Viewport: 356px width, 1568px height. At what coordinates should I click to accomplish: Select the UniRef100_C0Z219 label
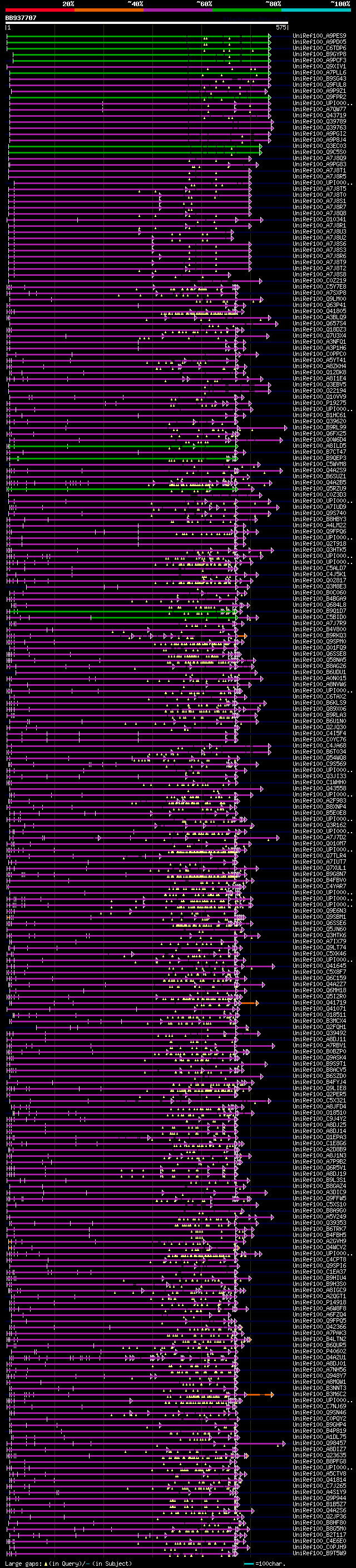319,280
